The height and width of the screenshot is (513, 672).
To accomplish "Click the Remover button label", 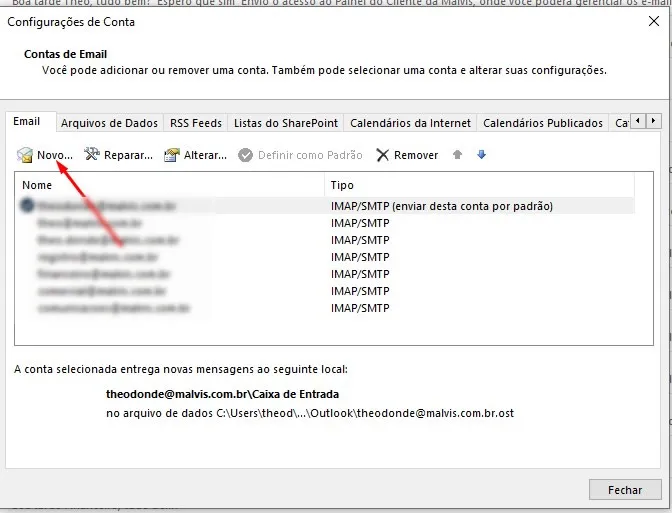I will coord(416,155).
